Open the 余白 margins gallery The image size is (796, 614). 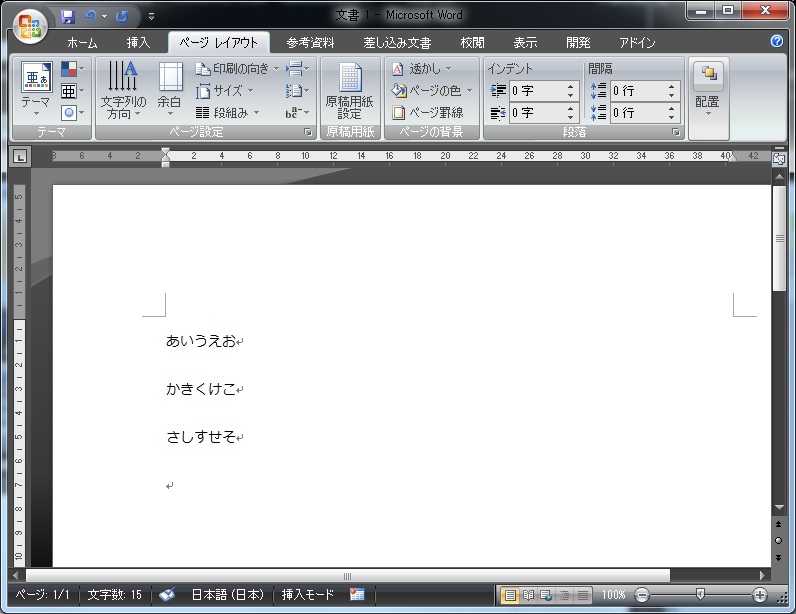click(170, 89)
